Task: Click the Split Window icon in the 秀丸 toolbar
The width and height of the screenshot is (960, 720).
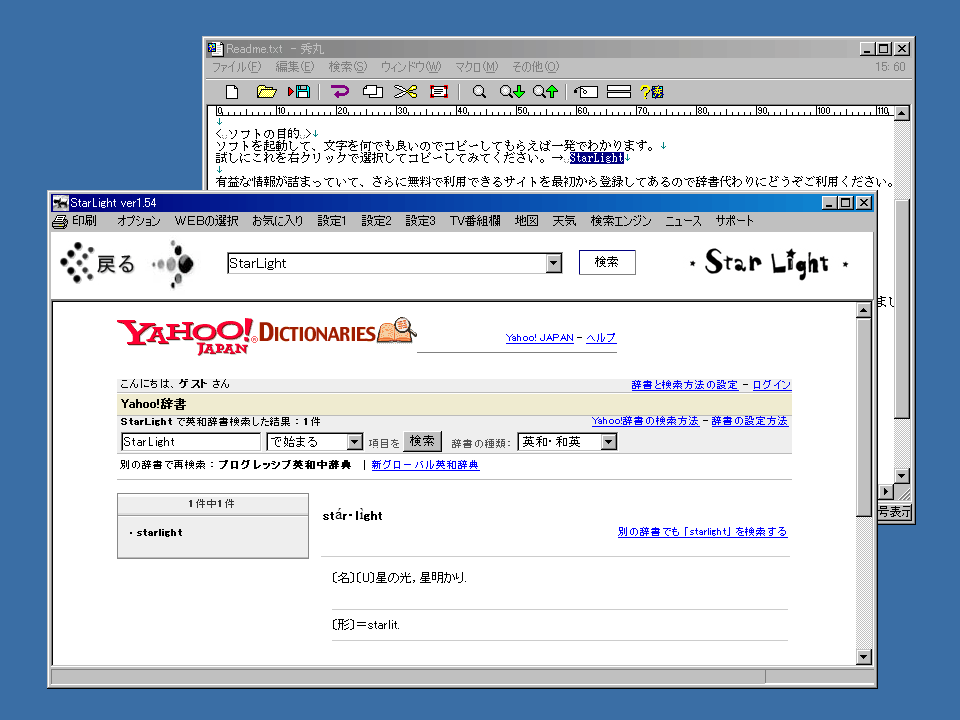Action: (x=619, y=92)
